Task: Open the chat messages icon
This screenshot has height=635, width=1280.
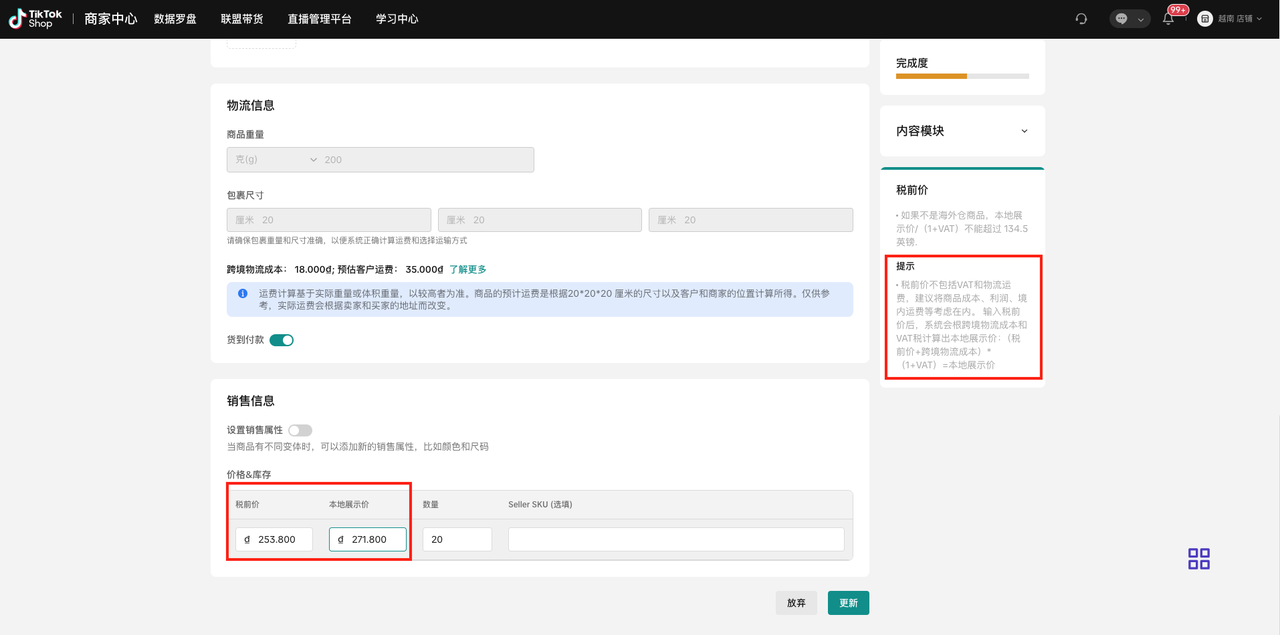Action: pyautogui.click(x=1121, y=19)
